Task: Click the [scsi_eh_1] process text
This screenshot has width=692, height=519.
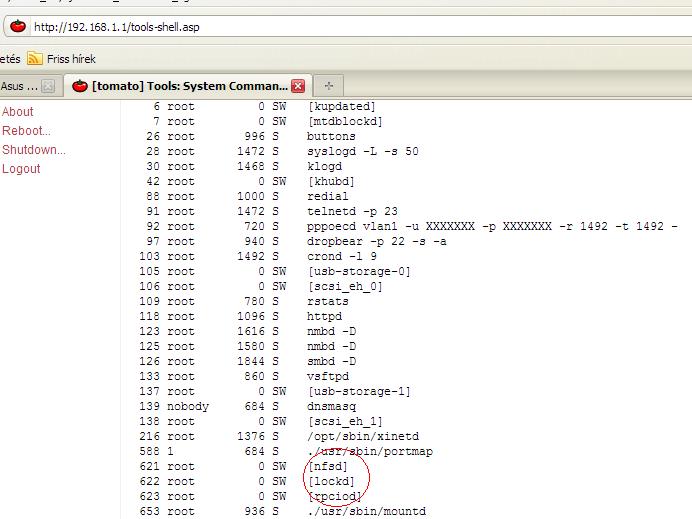Action: (x=345, y=421)
